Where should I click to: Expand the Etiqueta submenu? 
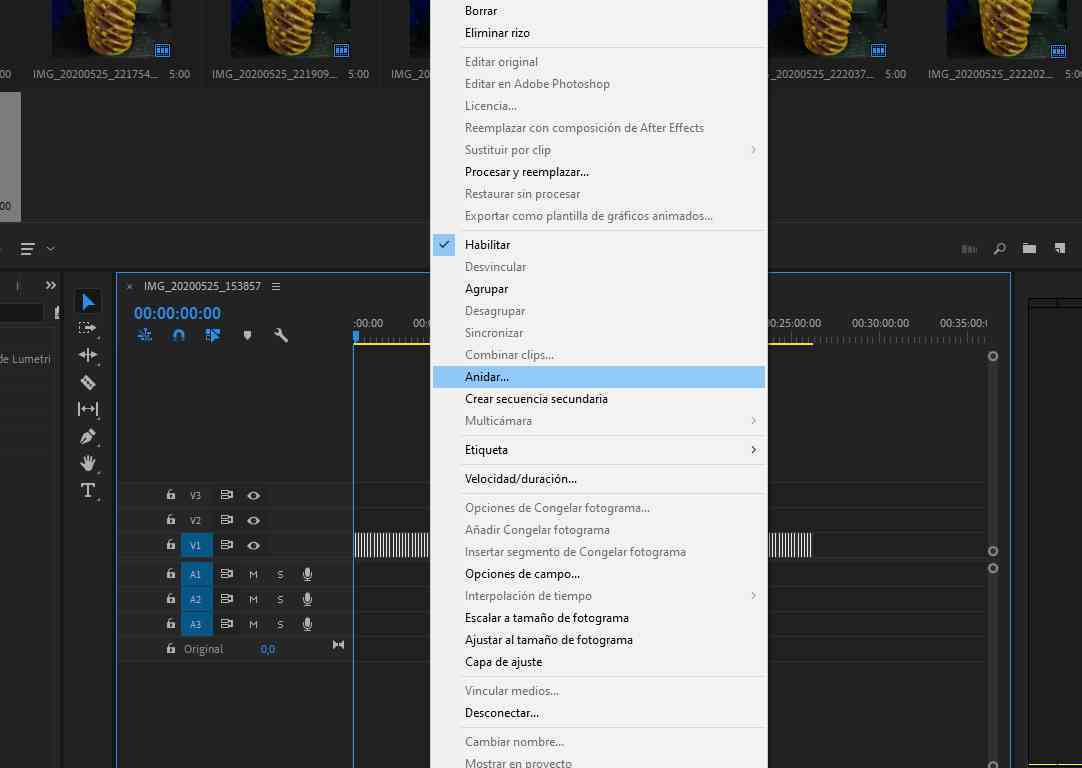tap(599, 450)
